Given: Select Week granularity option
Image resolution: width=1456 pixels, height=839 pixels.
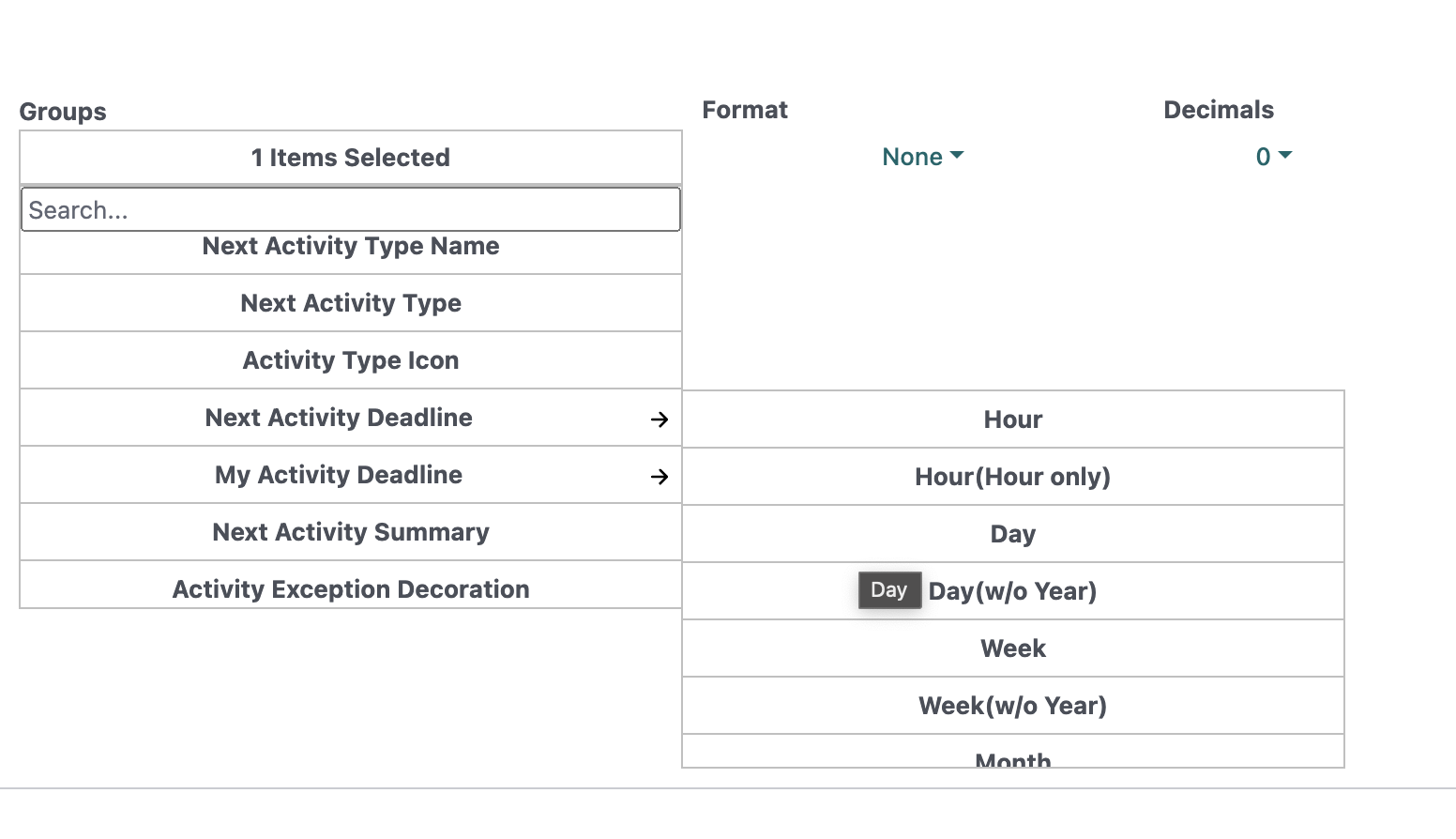Looking at the screenshot, I should tap(1013, 648).
